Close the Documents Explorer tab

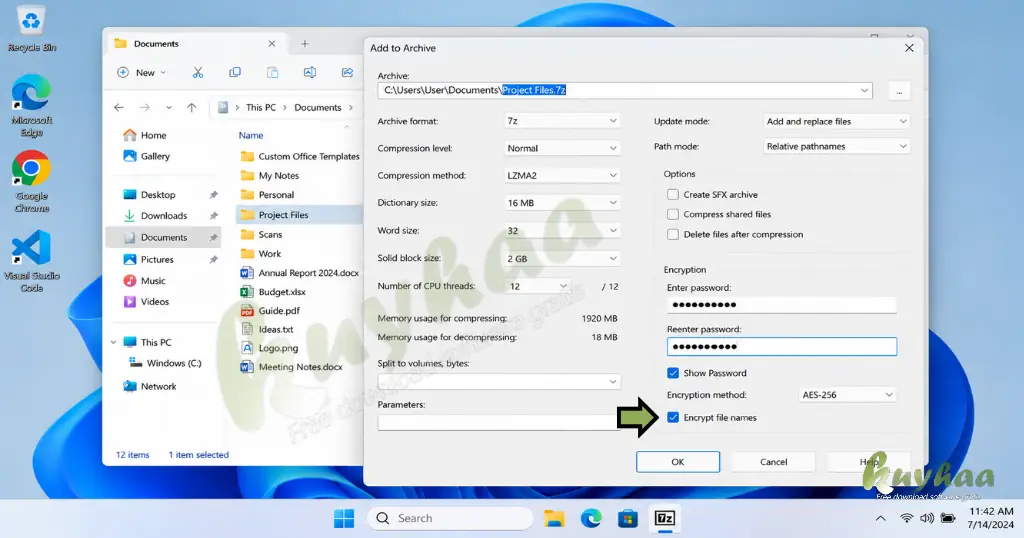[272, 44]
